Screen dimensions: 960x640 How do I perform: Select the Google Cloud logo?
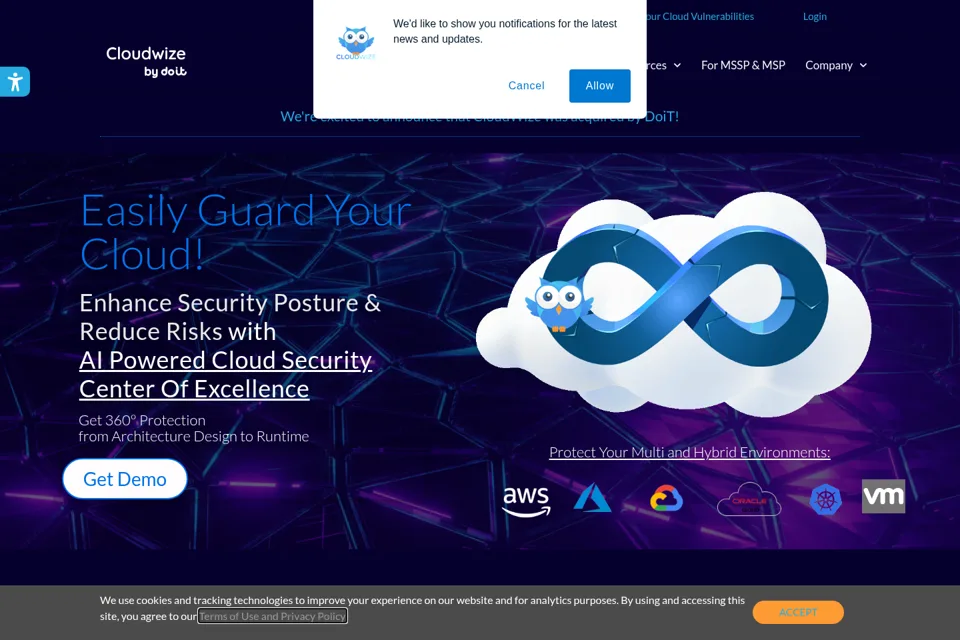pos(666,499)
